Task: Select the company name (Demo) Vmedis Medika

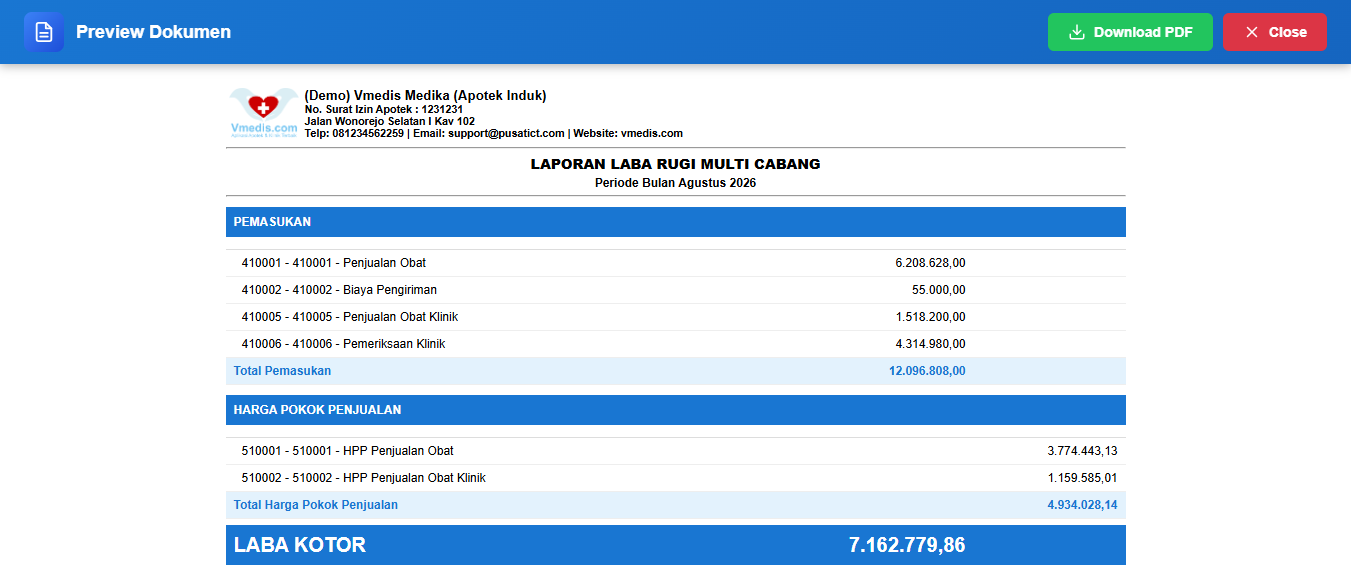Action: pos(425,96)
